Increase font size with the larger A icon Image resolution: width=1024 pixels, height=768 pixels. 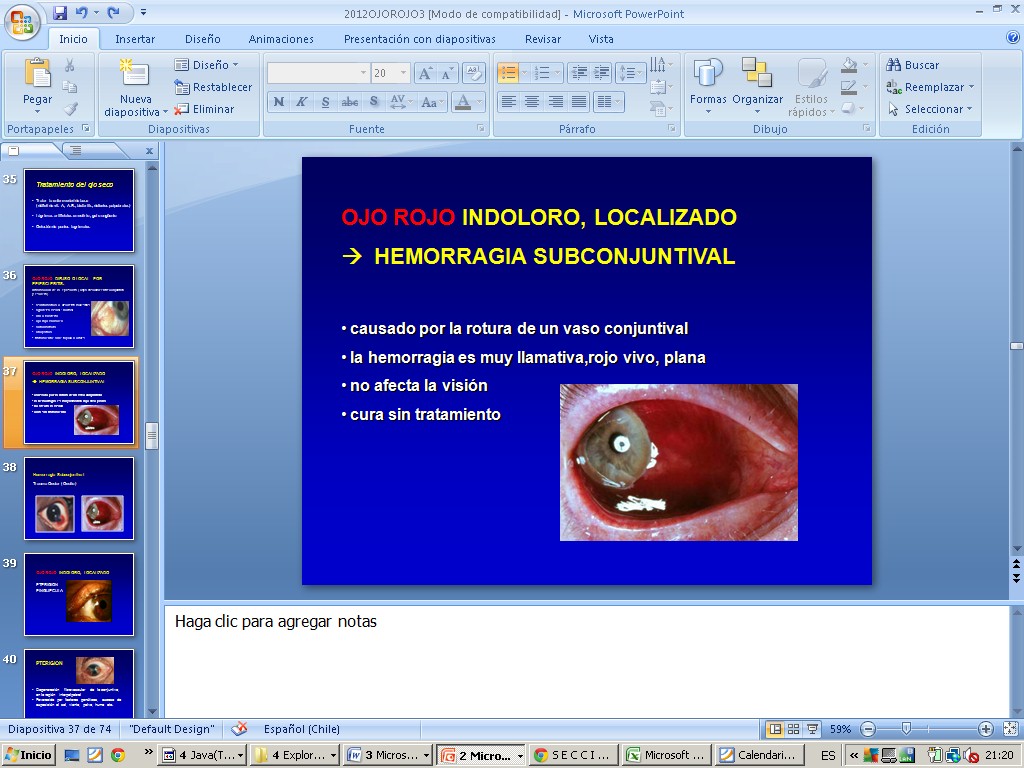click(425, 73)
